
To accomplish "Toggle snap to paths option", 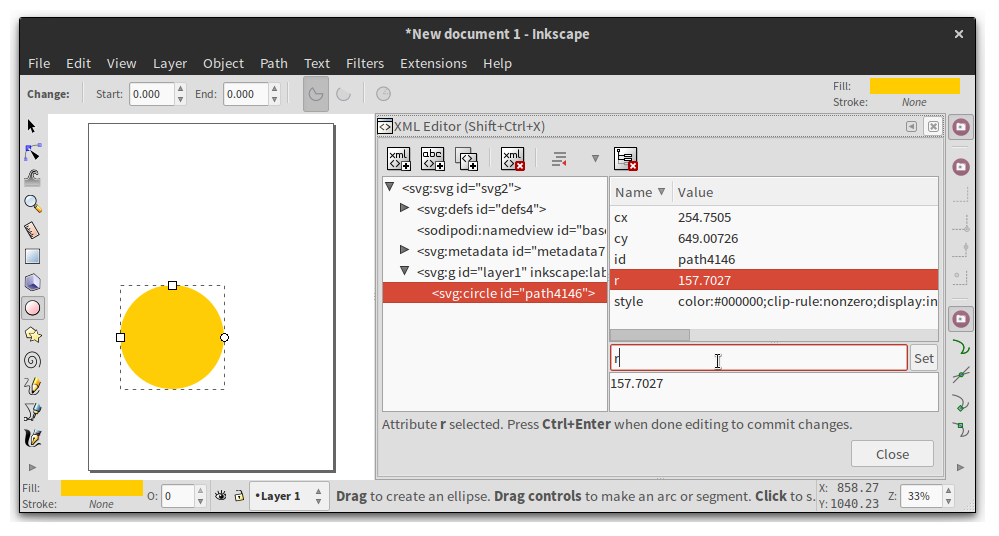I will tap(961, 347).
